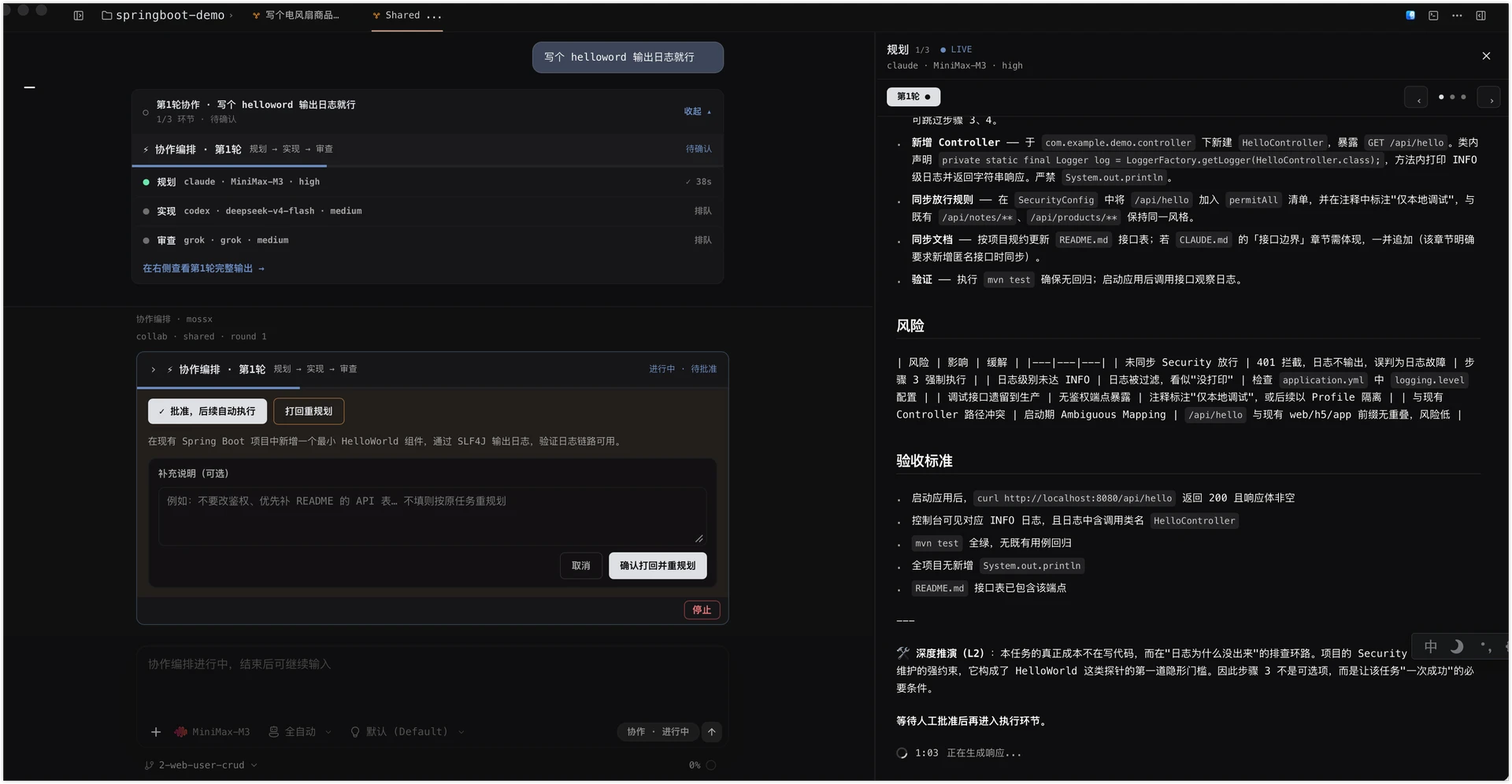1512x784 pixels.
Task: Select the first pagination dot
Action: (1441, 98)
